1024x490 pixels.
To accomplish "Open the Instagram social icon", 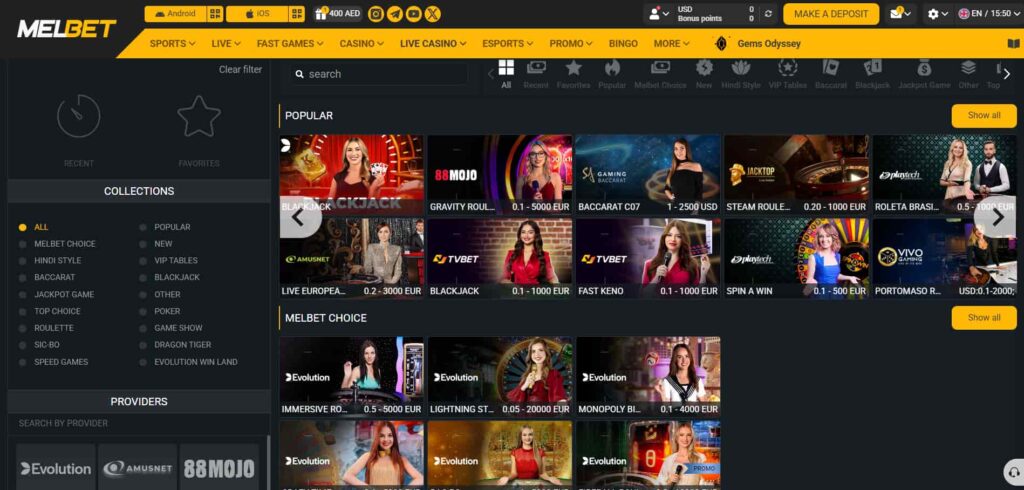I will click(376, 14).
